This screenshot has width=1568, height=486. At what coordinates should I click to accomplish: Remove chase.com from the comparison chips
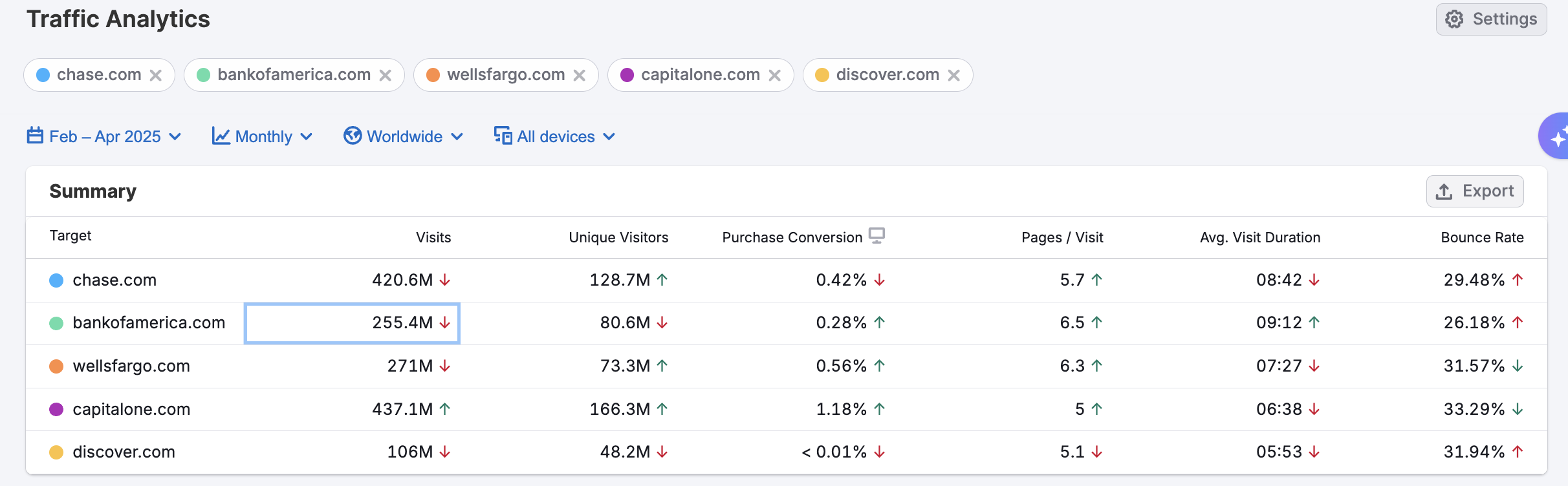156,76
